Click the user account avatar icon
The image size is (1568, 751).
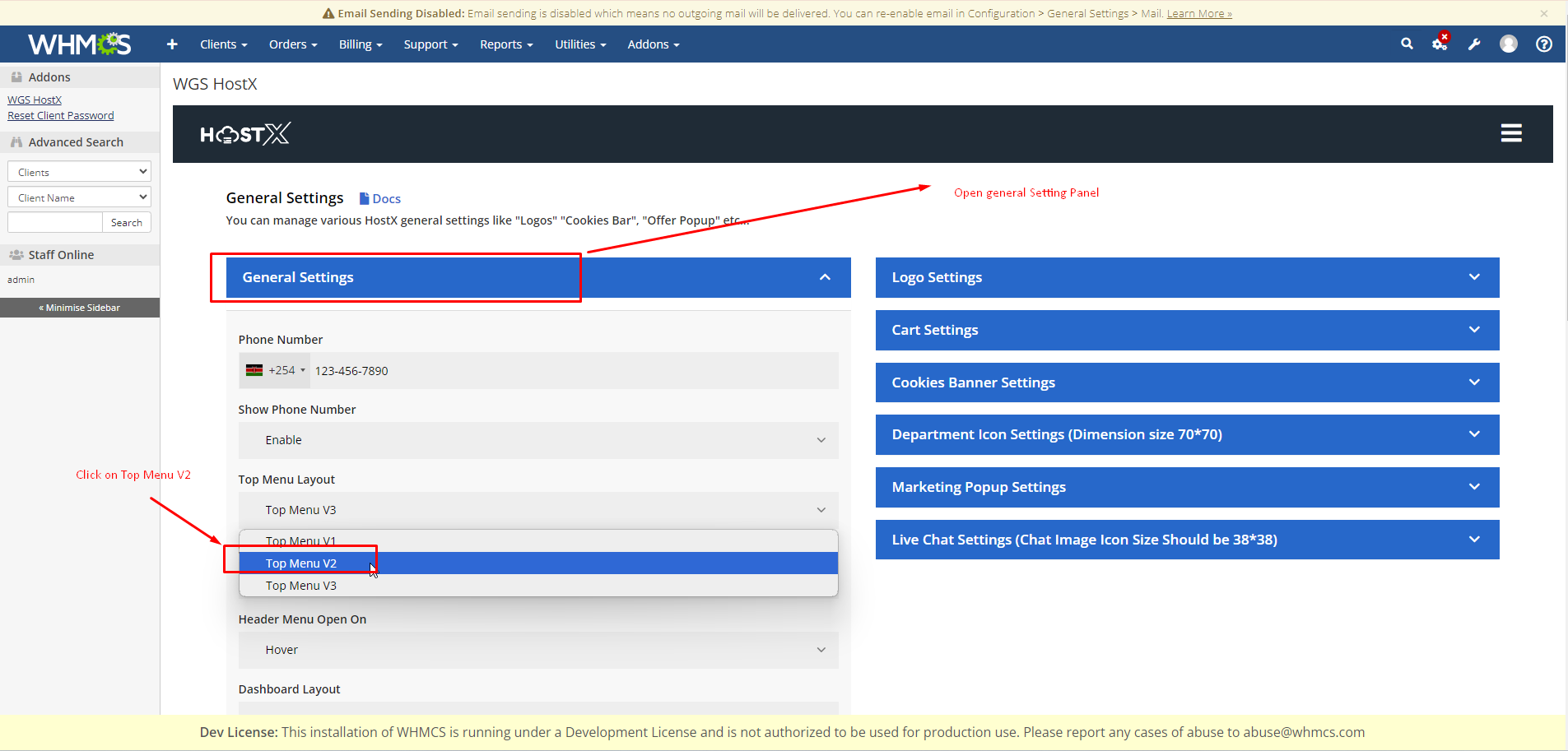(x=1508, y=44)
